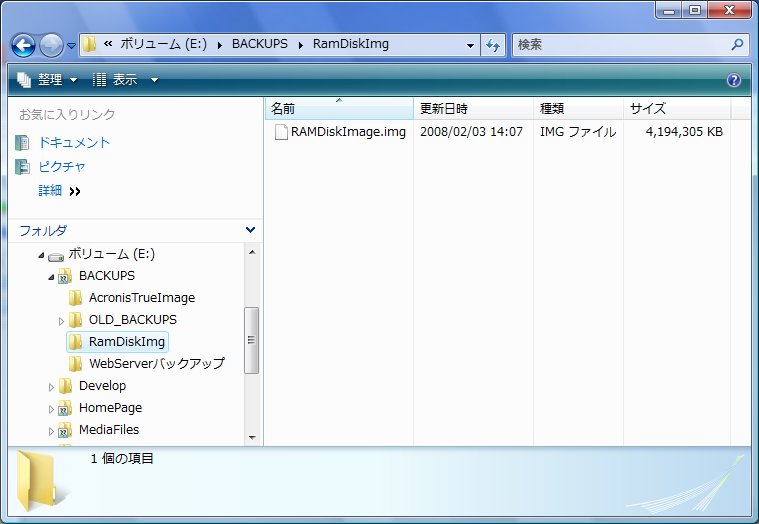Click the Back navigation arrow
The height and width of the screenshot is (524, 759).
(23, 45)
